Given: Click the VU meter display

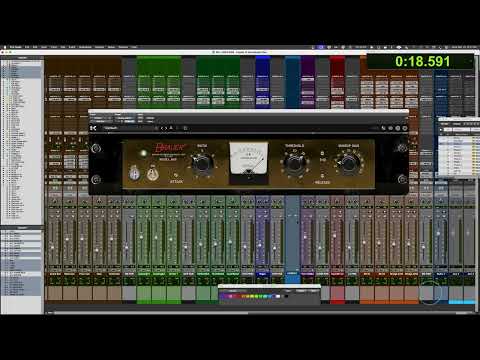Looking at the screenshot, I should click(249, 159).
